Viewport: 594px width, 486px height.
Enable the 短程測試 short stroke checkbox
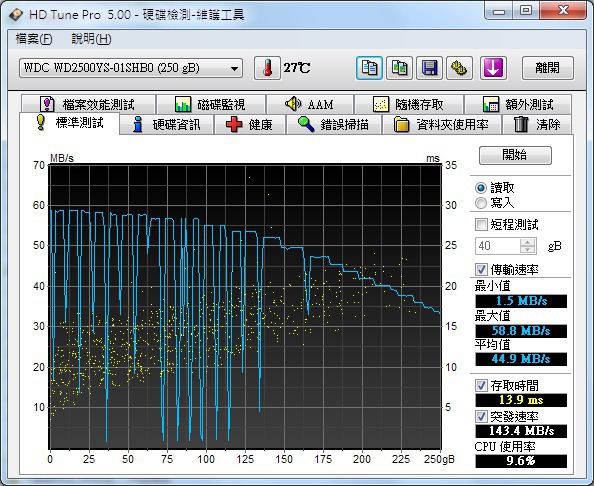click(x=481, y=224)
